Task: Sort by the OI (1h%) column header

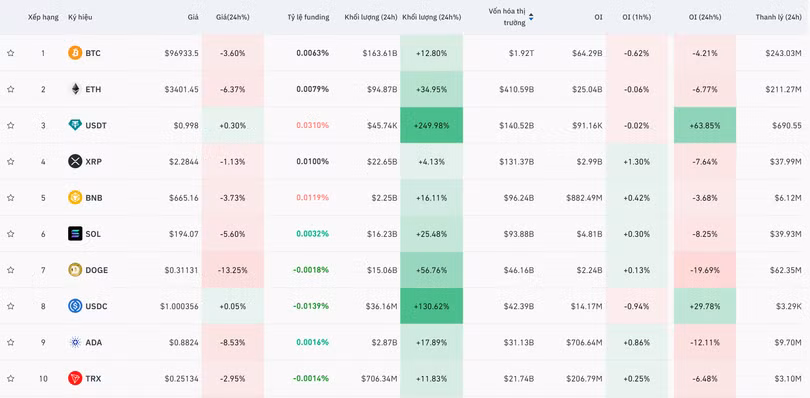Action: (x=636, y=17)
